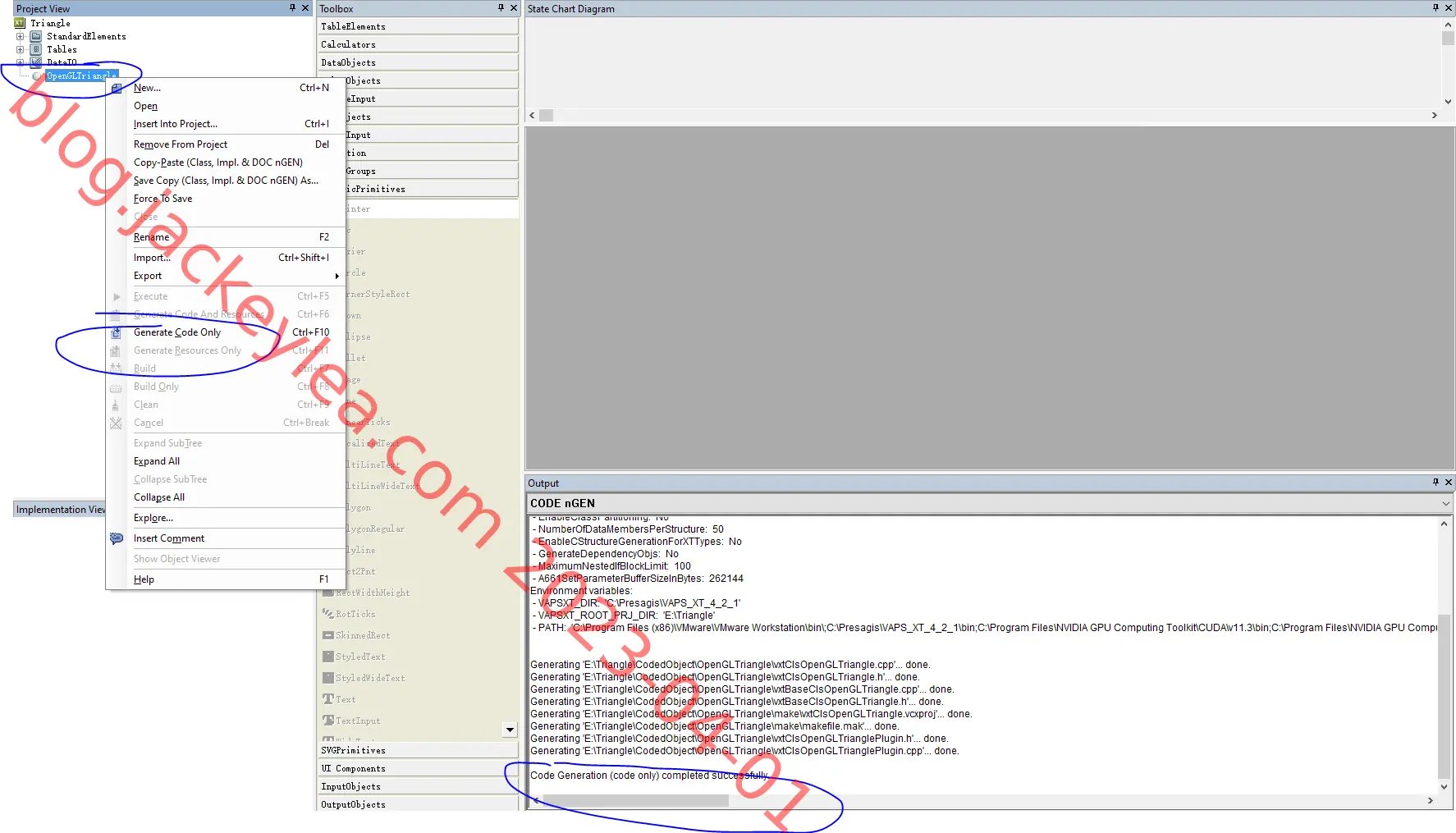Choose New... from the context menu

[x=226, y=88]
